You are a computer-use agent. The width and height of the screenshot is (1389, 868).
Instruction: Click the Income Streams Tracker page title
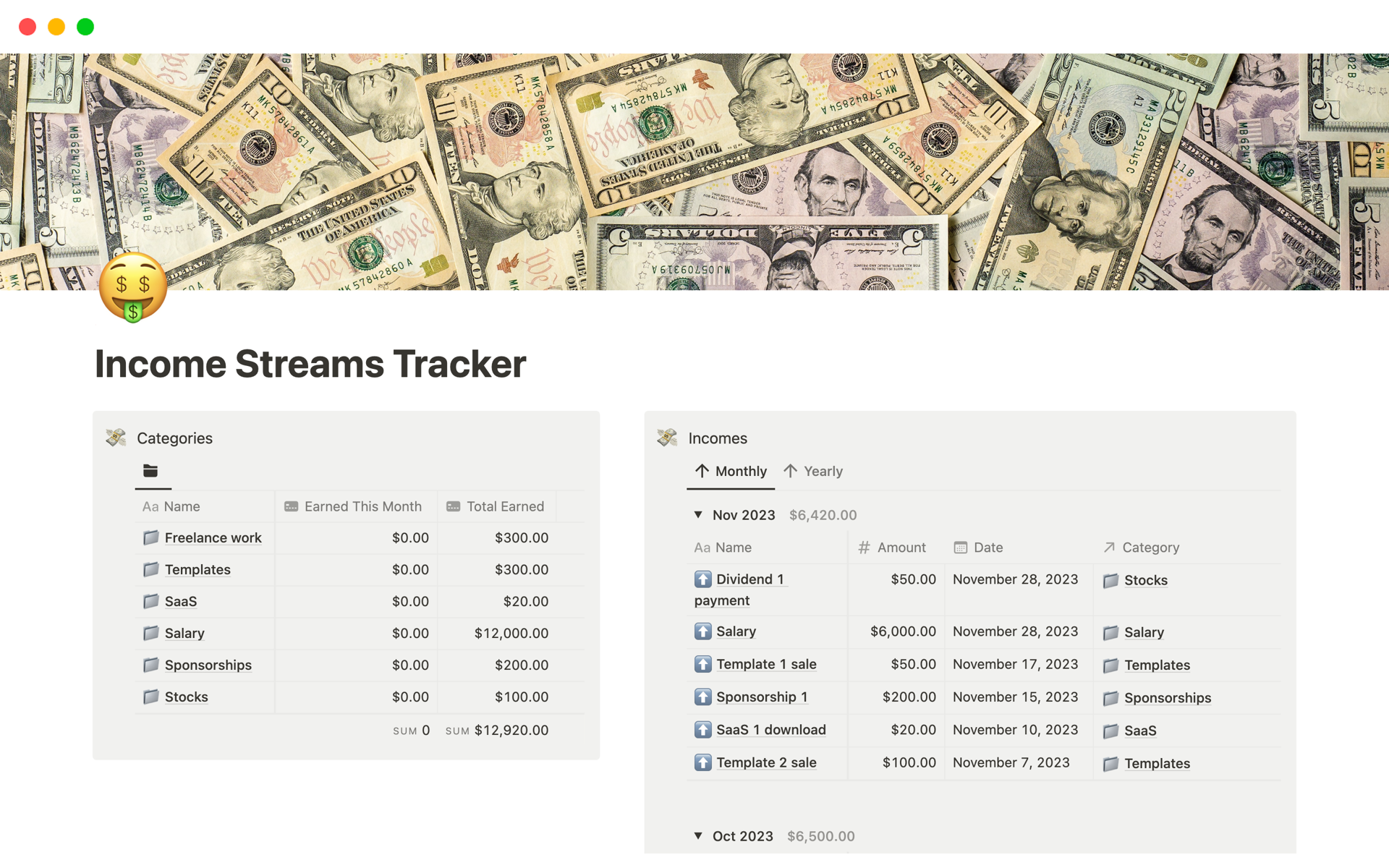[310, 364]
